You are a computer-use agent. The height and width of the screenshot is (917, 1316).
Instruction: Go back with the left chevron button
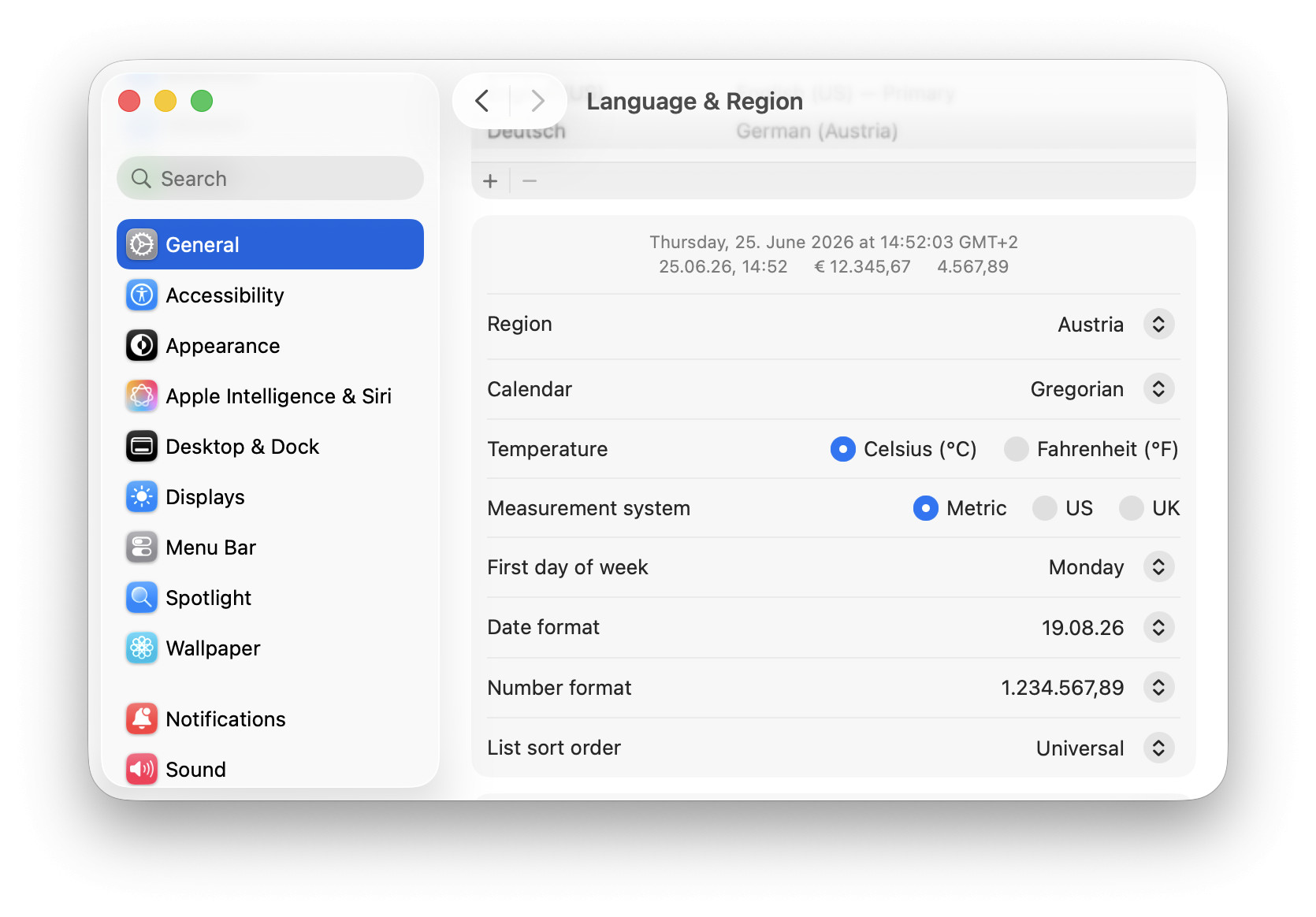[x=482, y=101]
